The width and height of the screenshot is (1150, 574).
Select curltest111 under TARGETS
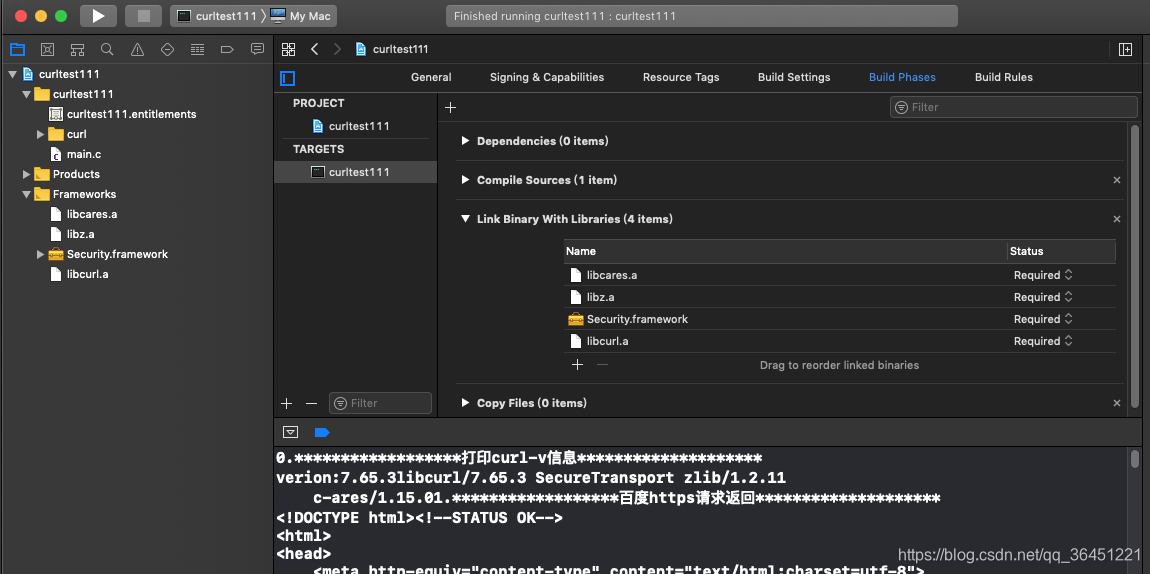[355, 172]
